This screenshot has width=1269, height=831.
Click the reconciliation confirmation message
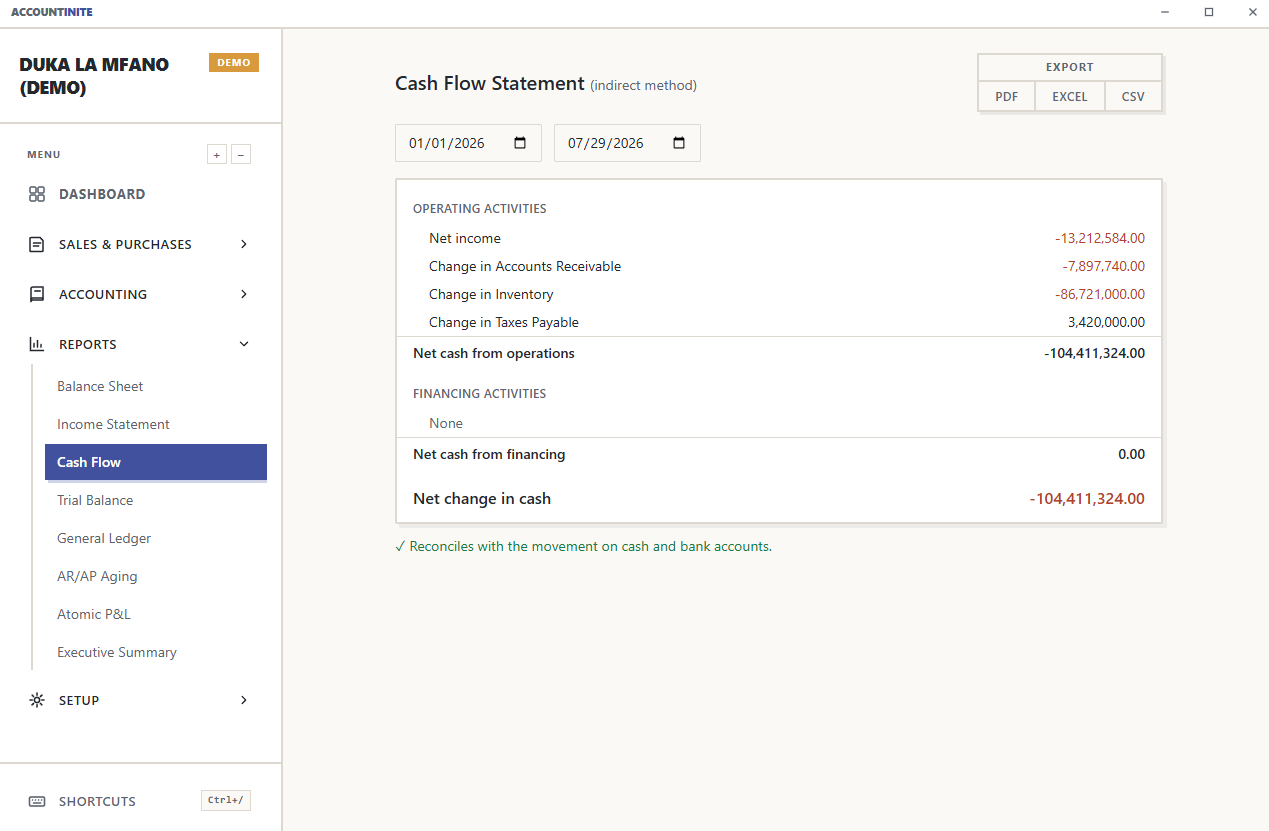point(583,546)
